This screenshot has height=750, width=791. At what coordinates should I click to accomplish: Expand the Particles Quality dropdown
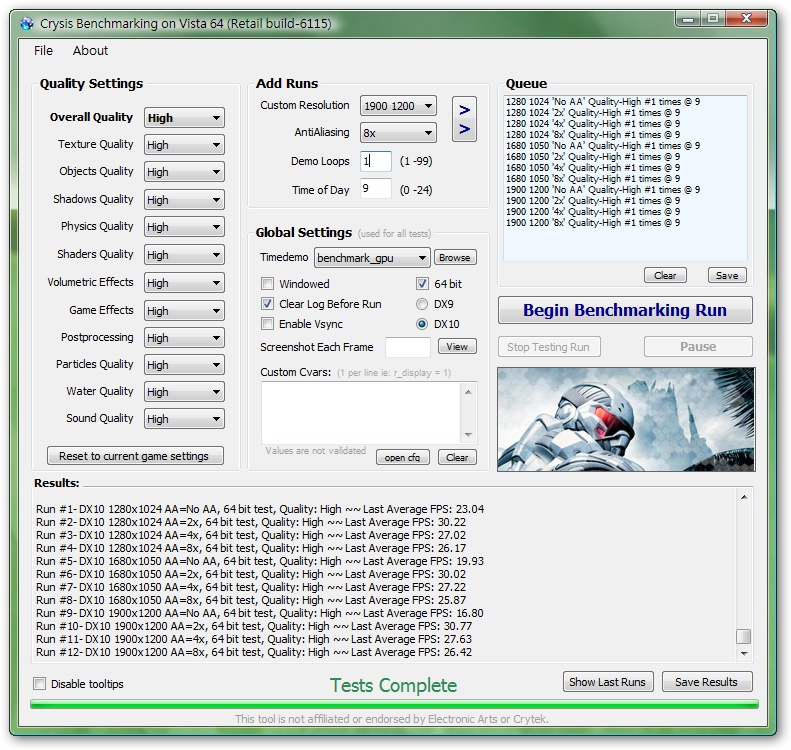click(x=184, y=365)
